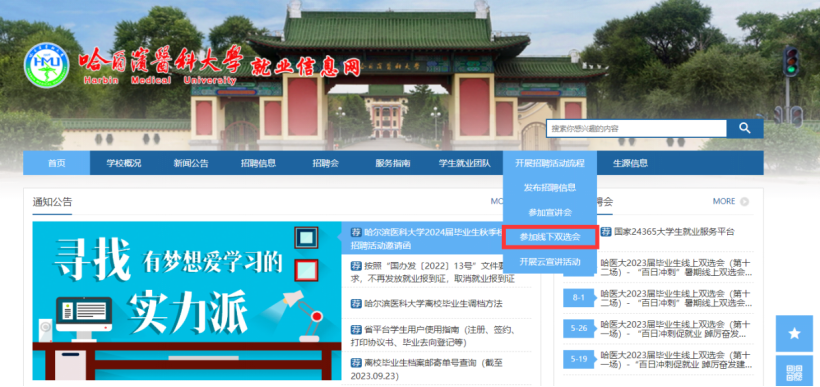Open the 5-26 线上双选会（第十一场） entry
This screenshot has width=820, height=387.
click(x=676, y=328)
